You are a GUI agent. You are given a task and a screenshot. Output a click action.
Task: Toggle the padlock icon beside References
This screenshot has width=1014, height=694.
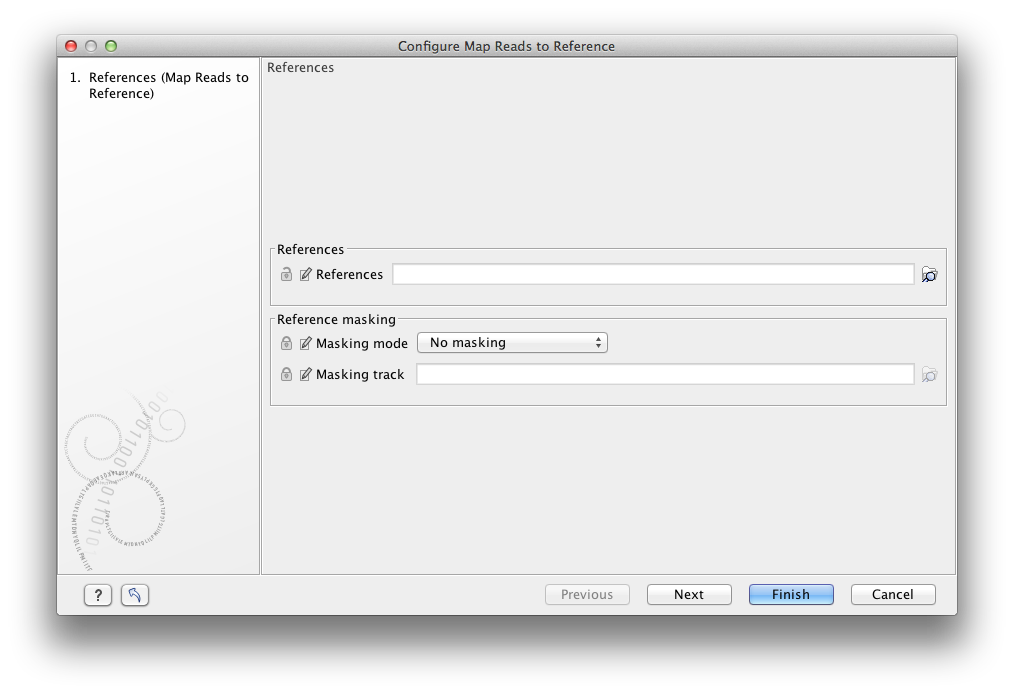[285, 274]
